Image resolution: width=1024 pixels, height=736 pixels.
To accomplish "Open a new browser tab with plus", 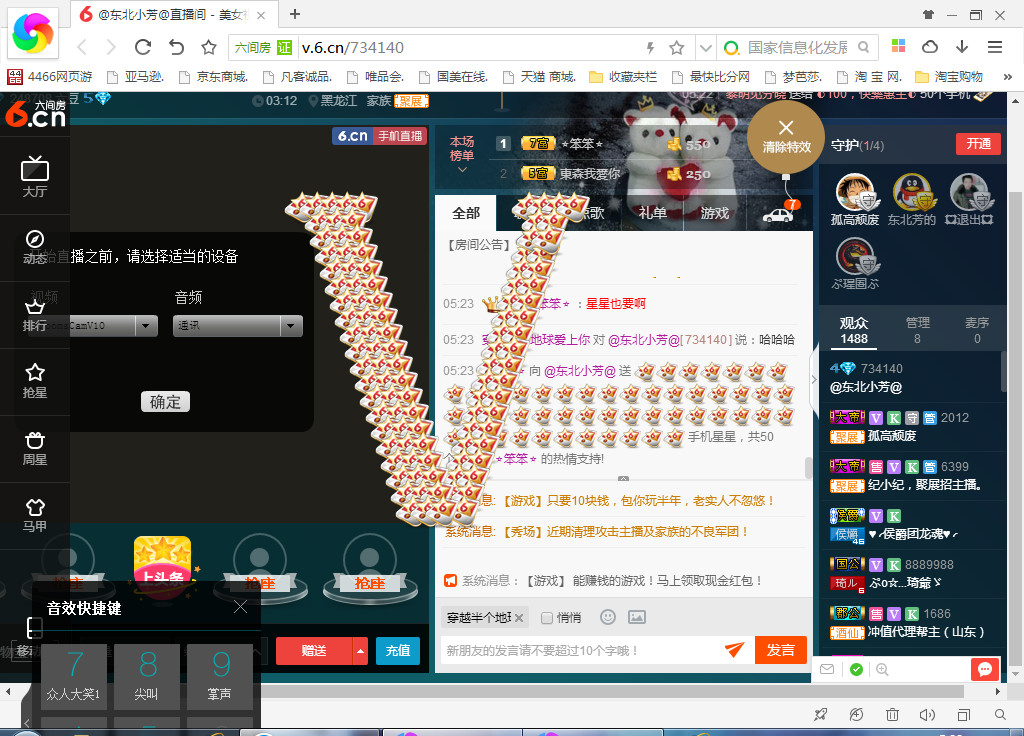I will coord(295,14).
